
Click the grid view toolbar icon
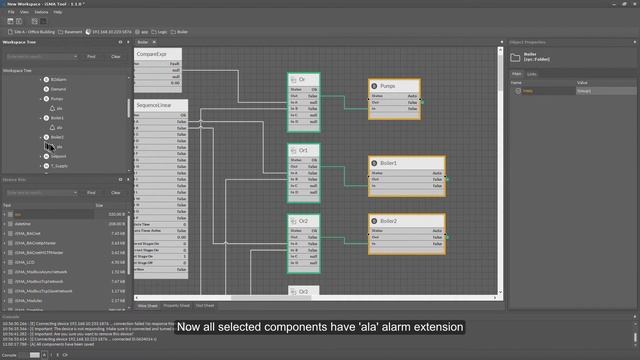pyautogui.click(x=35, y=21)
